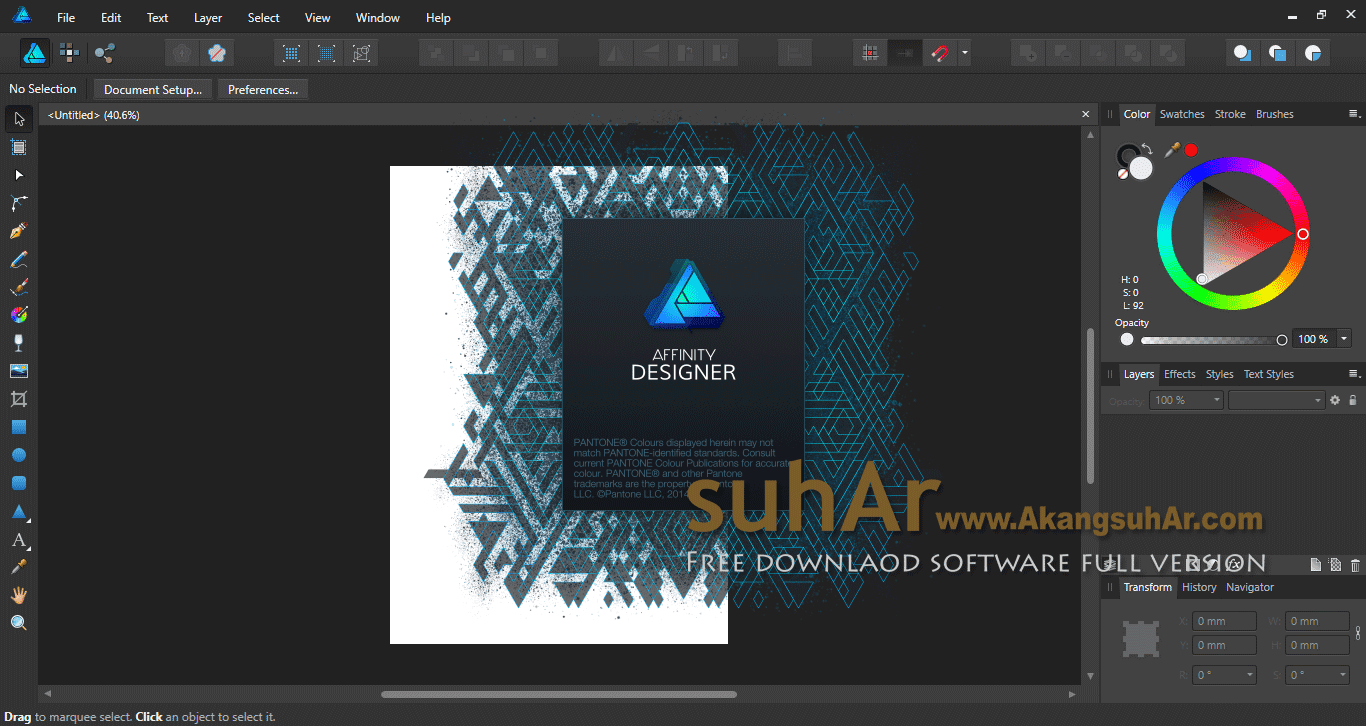Click the W width input field

tap(1317, 621)
